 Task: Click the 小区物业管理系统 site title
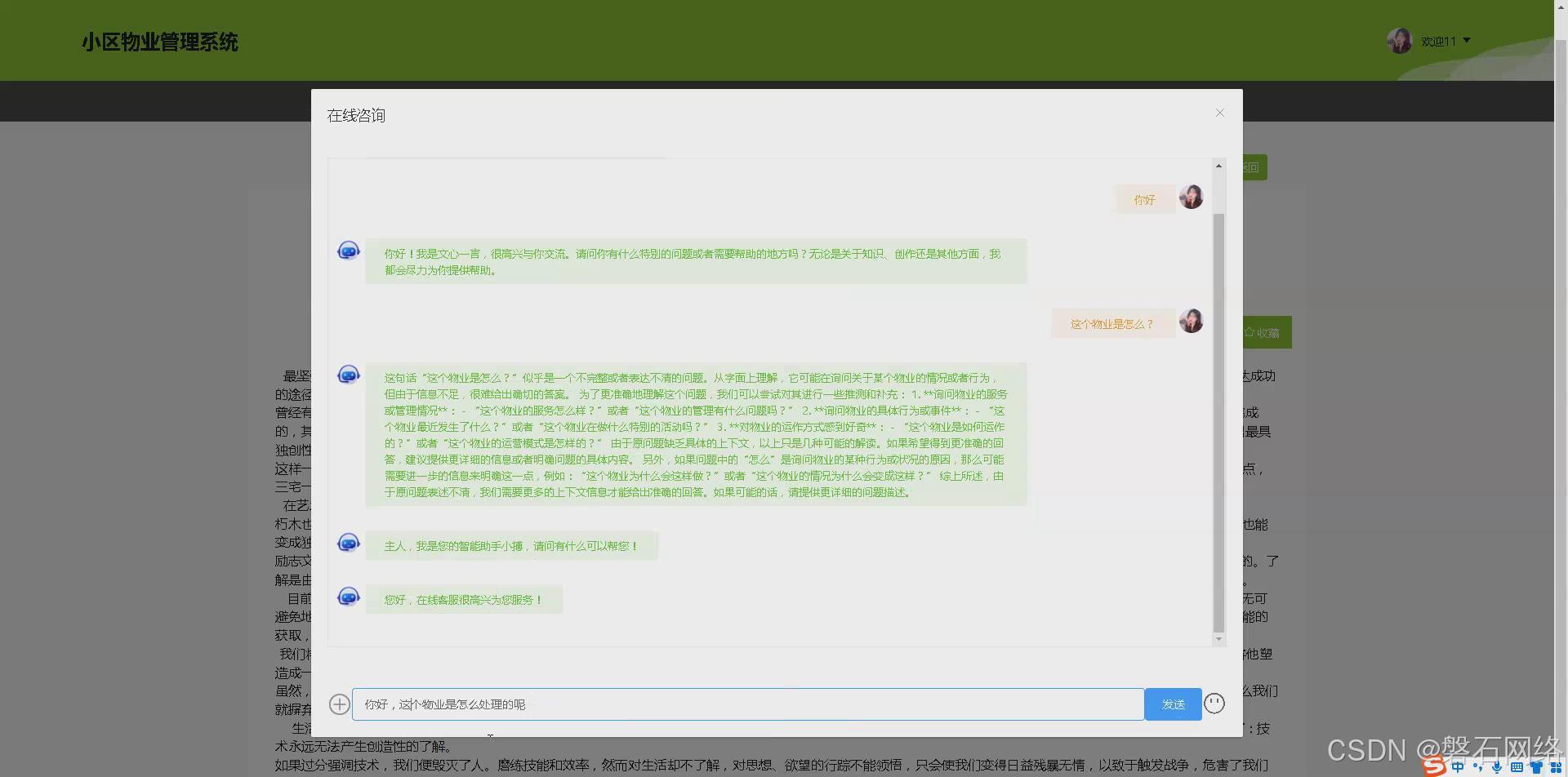pyautogui.click(x=160, y=42)
